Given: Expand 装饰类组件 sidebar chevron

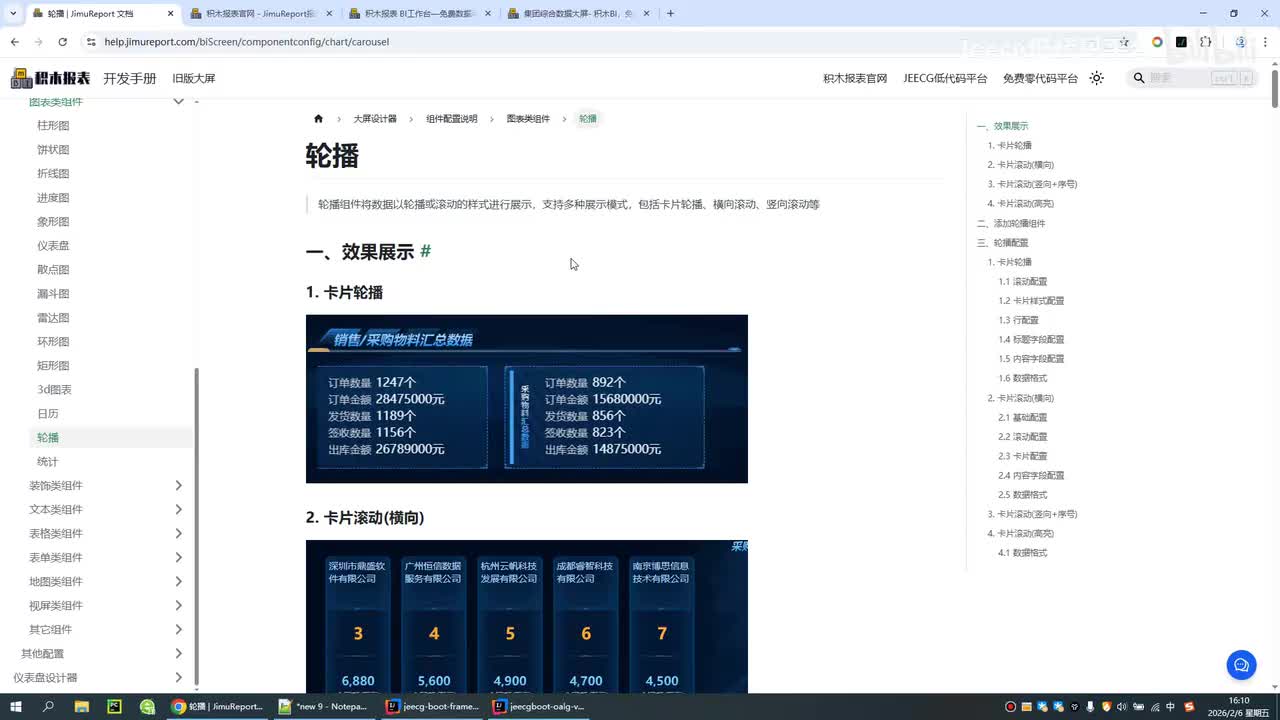Looking at the screenshot, I should (179, 485).
